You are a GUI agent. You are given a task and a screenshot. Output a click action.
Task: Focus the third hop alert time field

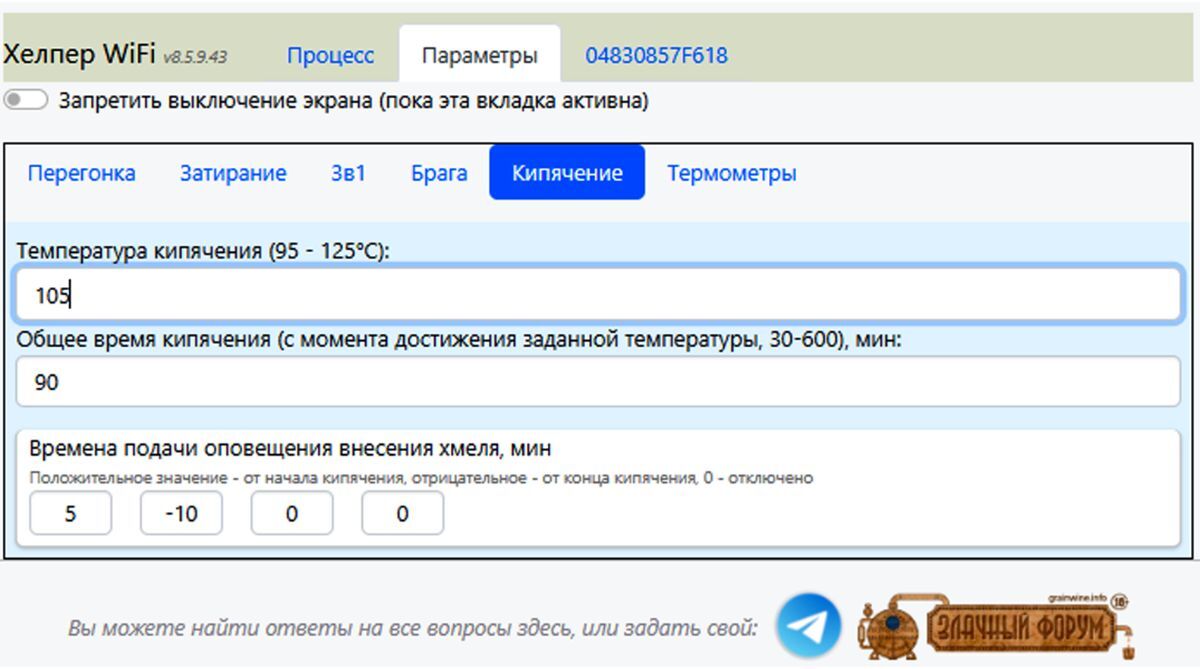[x=291, y=514]
